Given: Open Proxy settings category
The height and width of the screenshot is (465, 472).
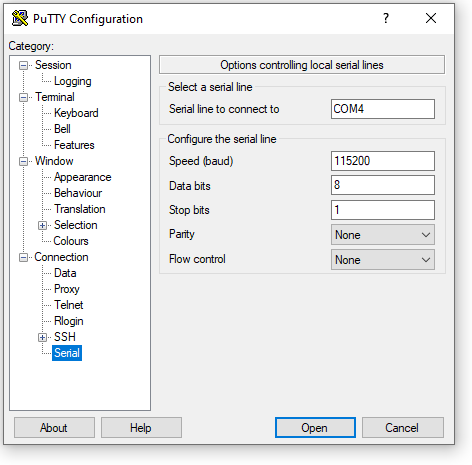Looking at the screenshot, I should tap(67, 289).
